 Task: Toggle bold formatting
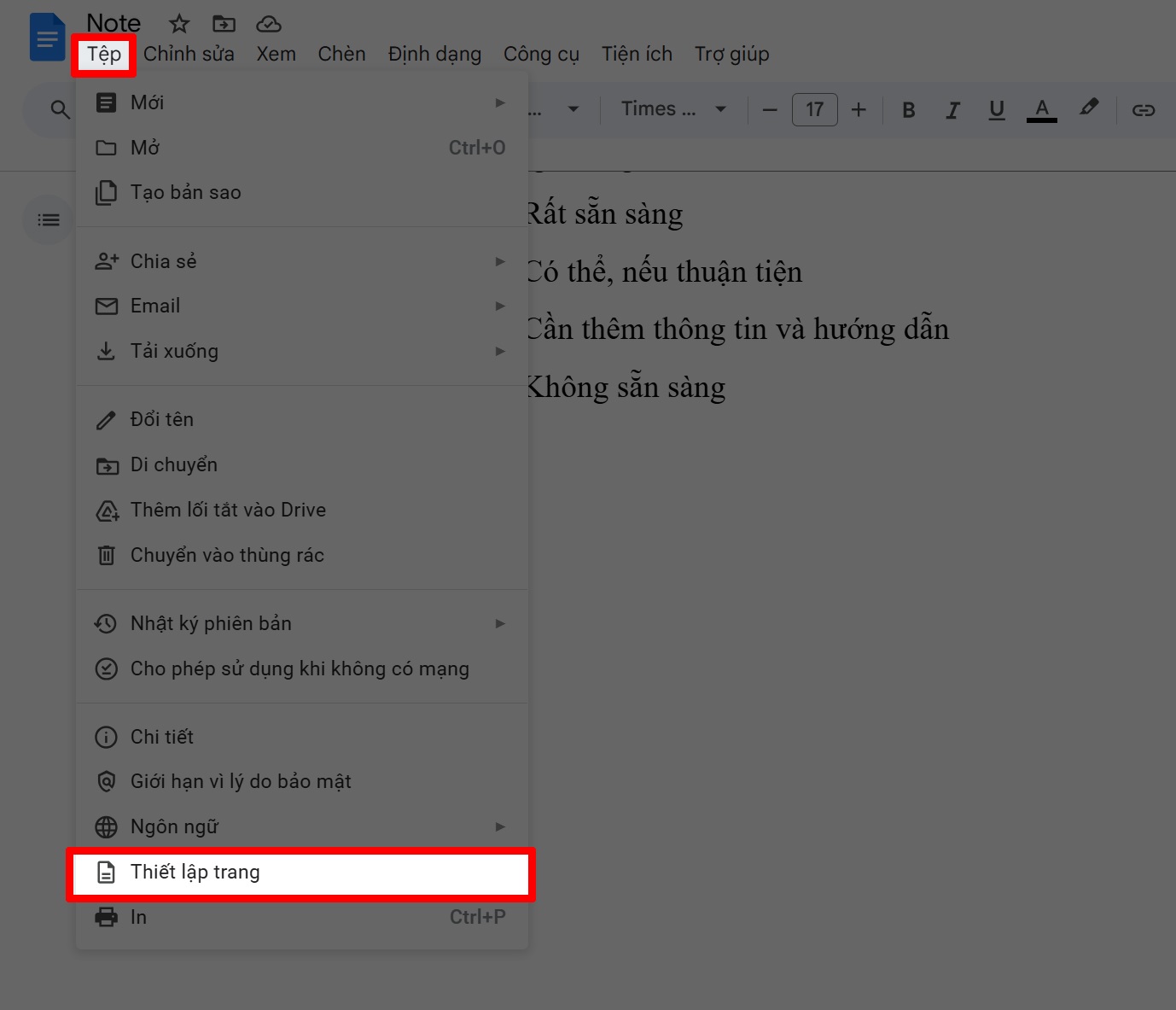click(x=909, y=109)
